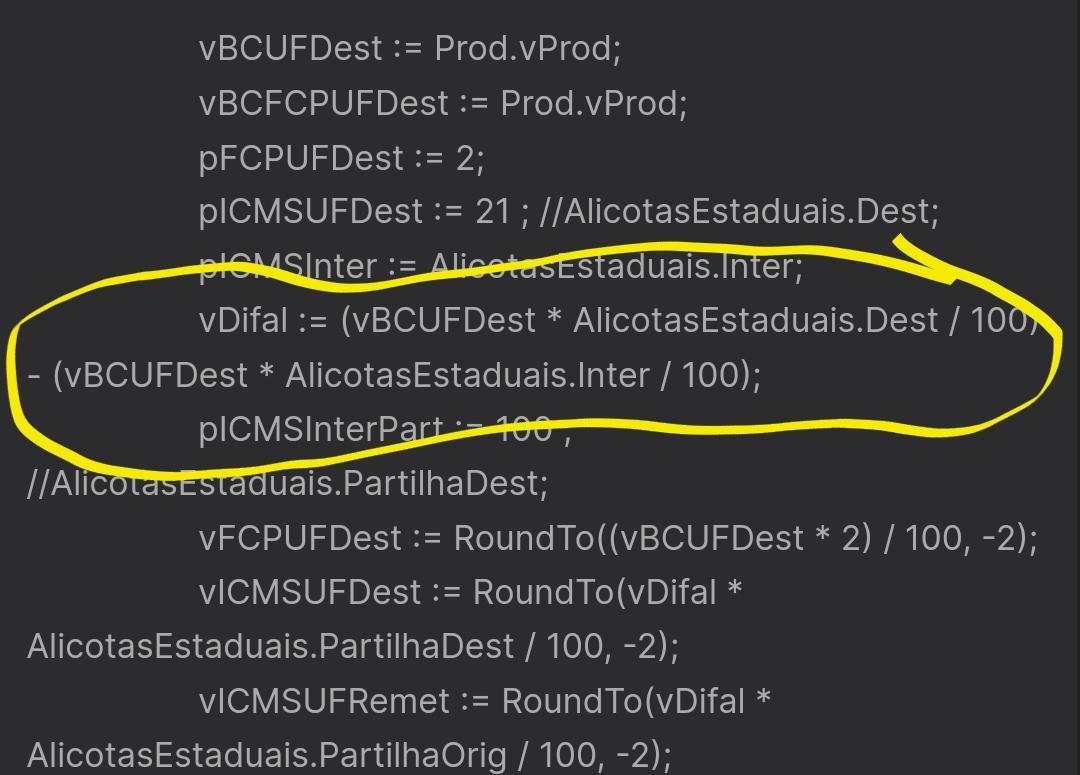1080x775 pixels.
Task: Click vICMSUFRemet variable name
Action: point(324,701)
